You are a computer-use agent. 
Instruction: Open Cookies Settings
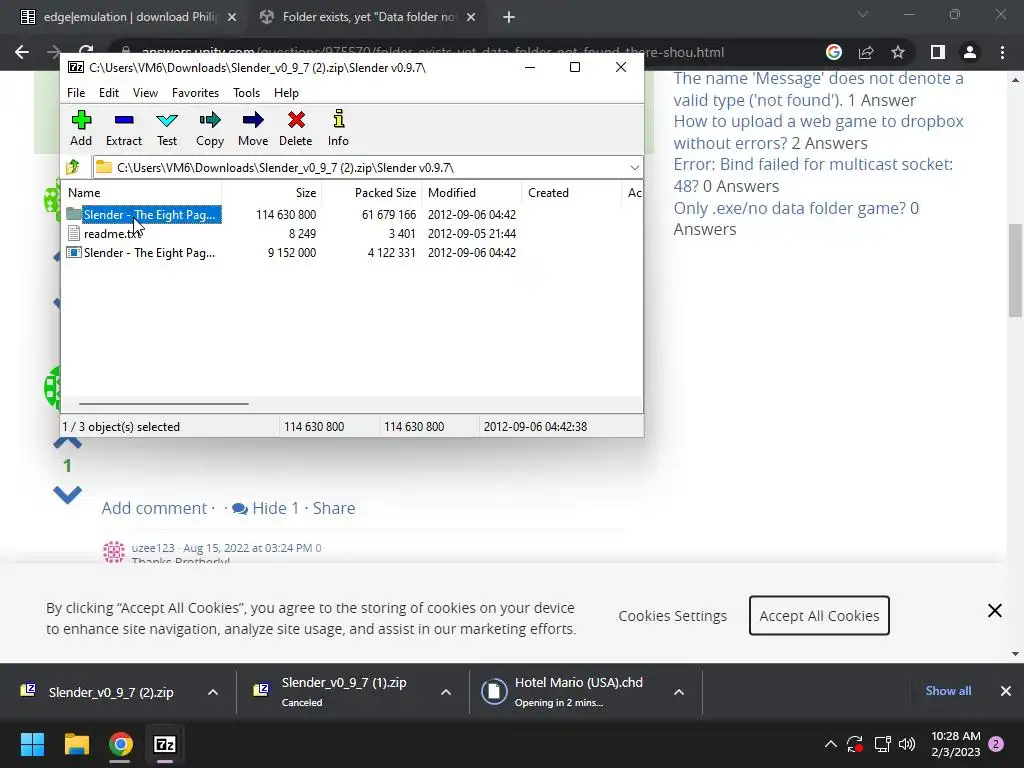(673, 616)
